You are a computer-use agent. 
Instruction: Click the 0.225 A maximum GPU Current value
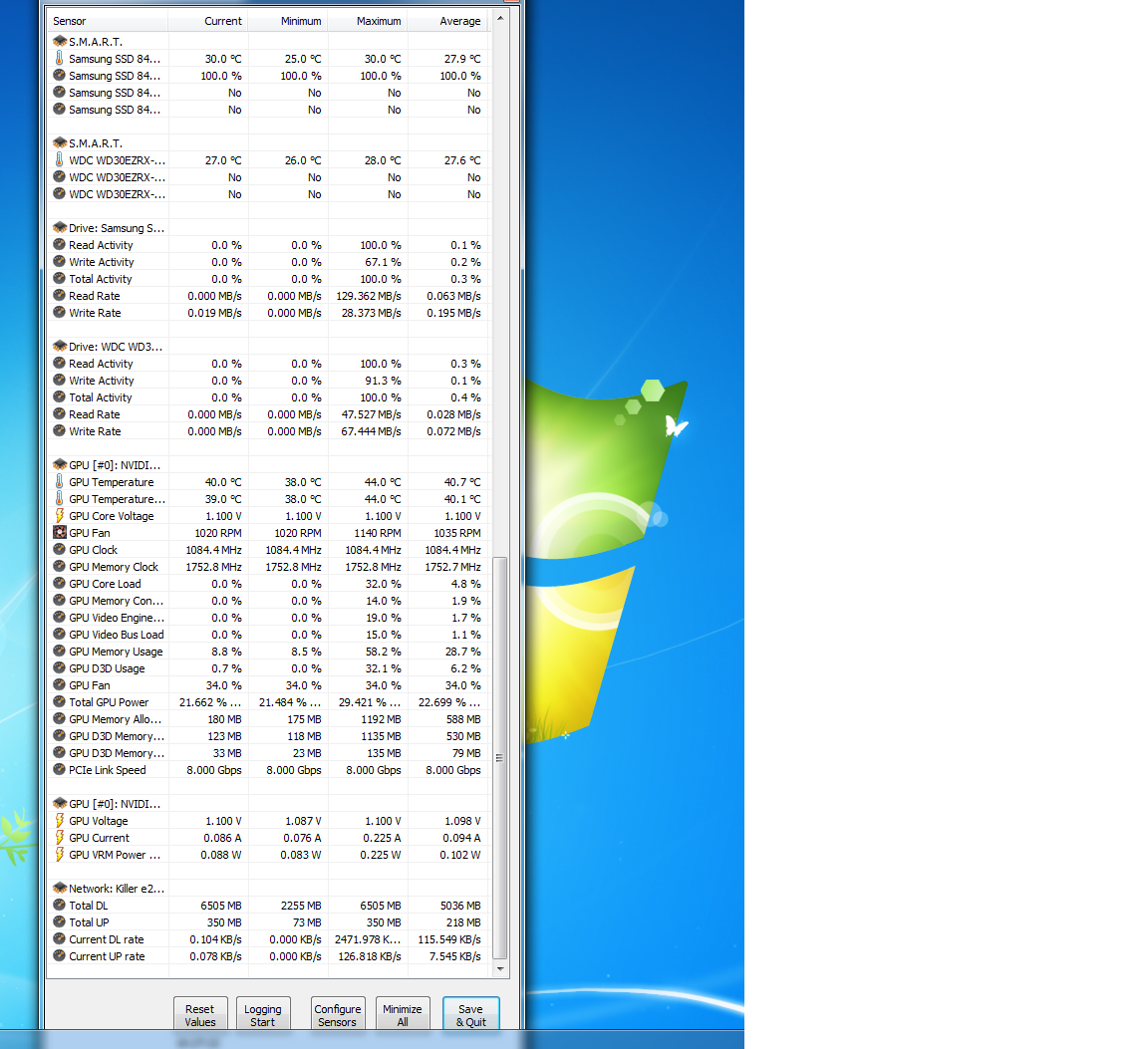tap(382, 838)
